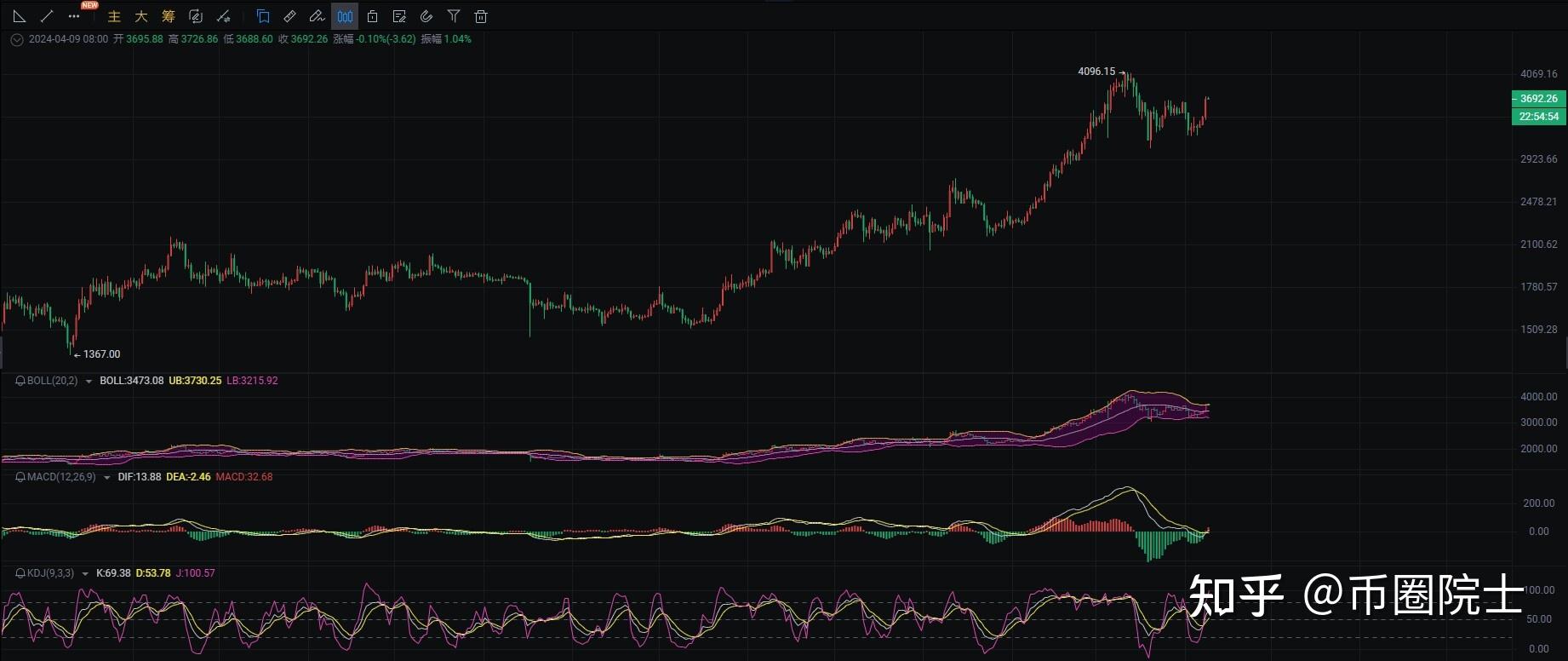Click the LB:3215.92 lower band value

[252, 381]
